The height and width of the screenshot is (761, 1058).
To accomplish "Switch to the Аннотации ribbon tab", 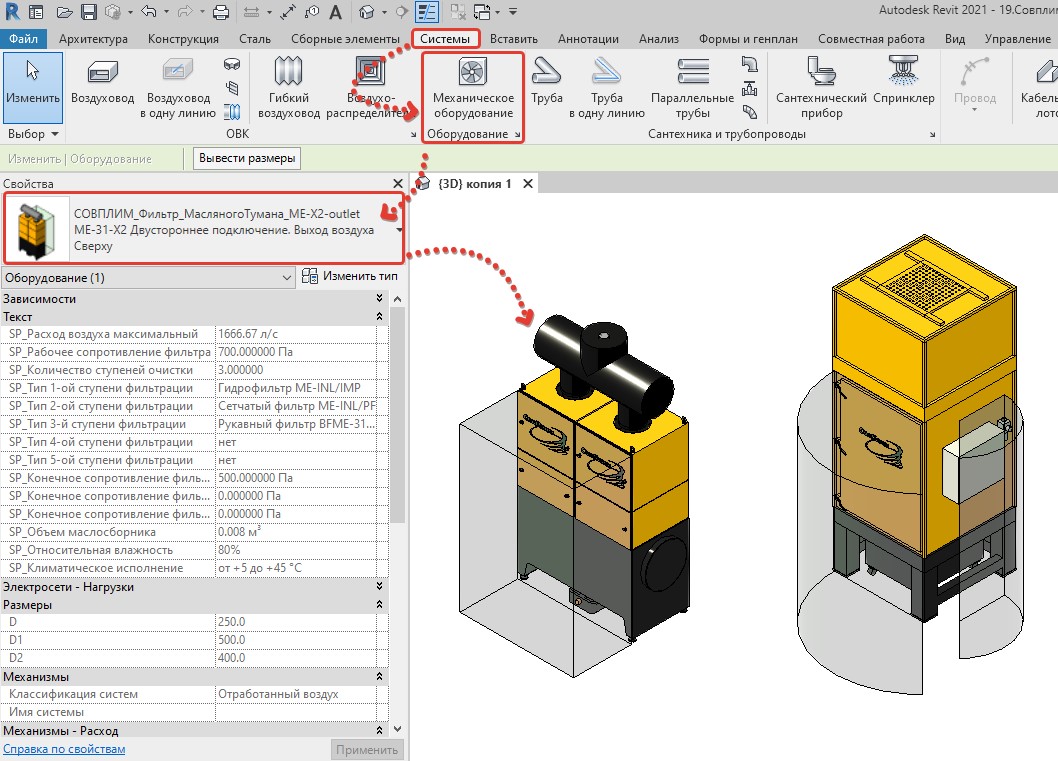I will click(588, 38).
